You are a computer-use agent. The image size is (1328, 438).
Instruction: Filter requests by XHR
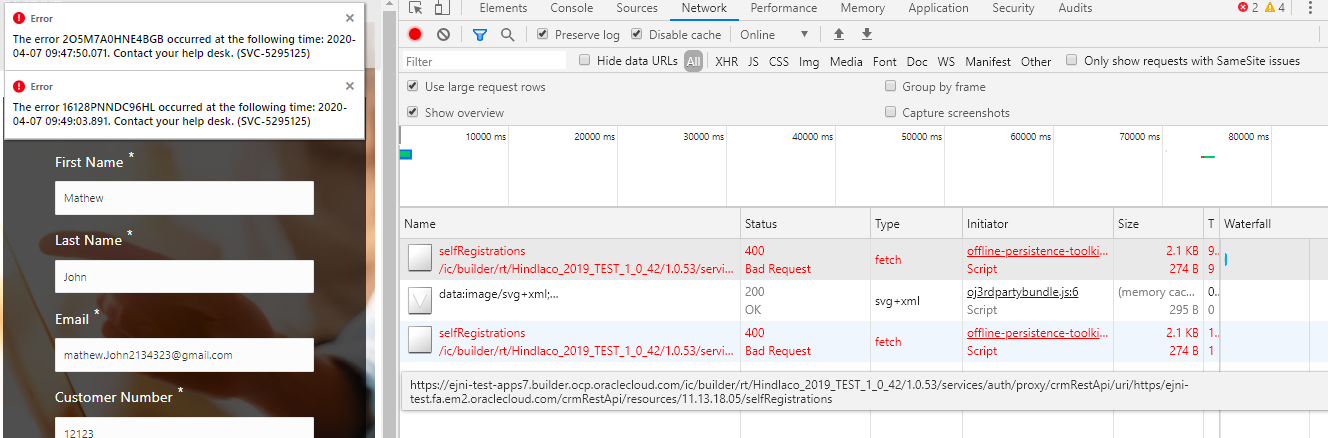click(x=727, y=61)
